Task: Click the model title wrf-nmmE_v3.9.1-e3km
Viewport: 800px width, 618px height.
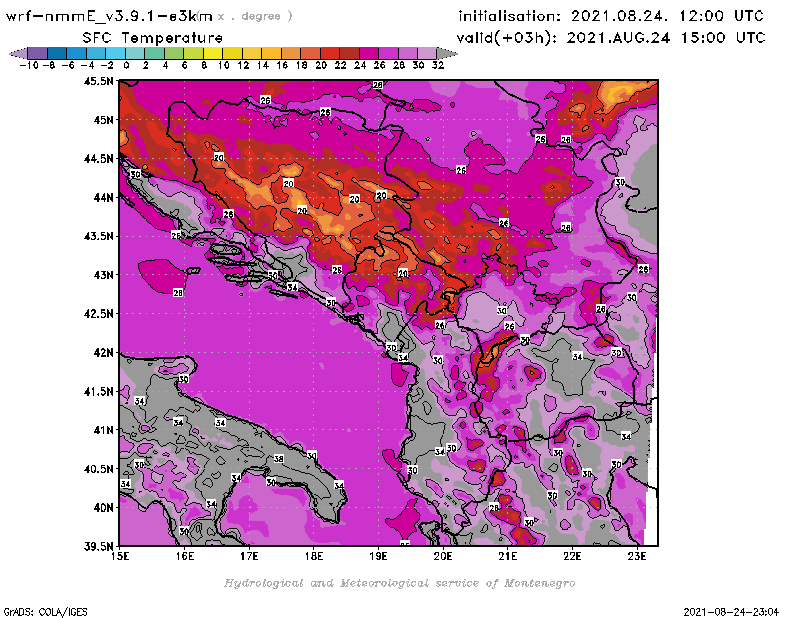Action: [109, 16]
